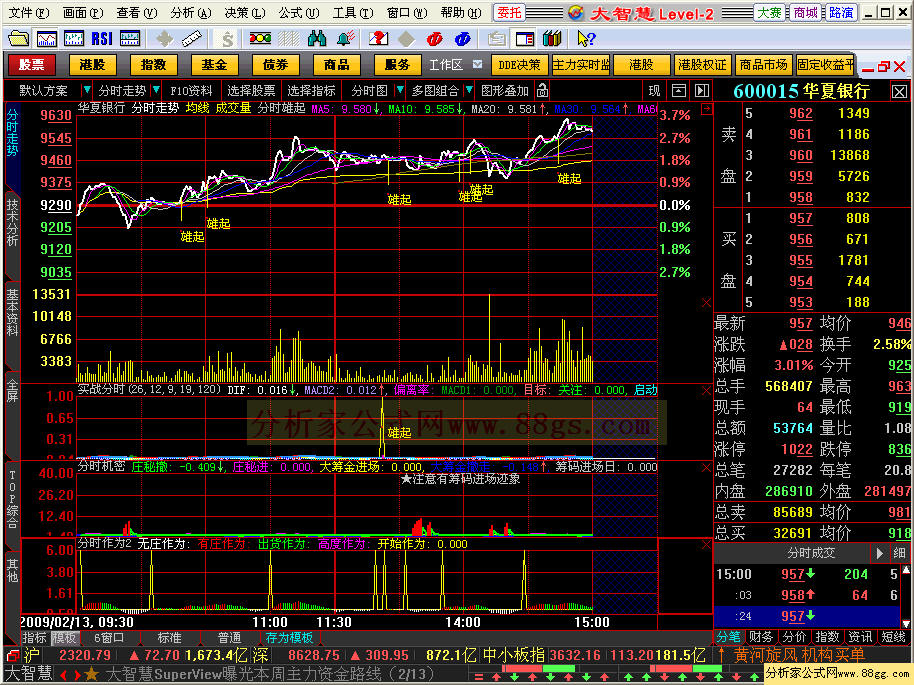Image resolution: width=914 pixels, height=685 pixels.
Task: Click the traffic light signal icon
Action: pyautogui.click(x=260, y=39)
